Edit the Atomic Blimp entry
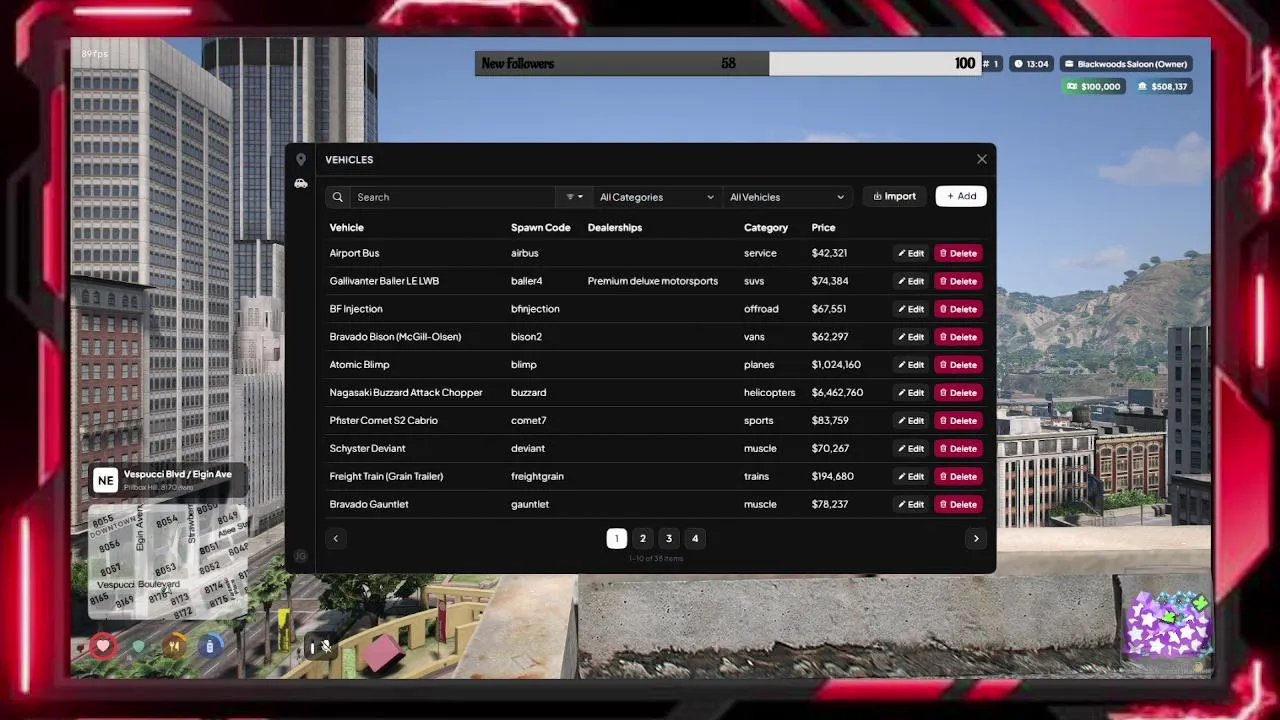 [910, 365]
